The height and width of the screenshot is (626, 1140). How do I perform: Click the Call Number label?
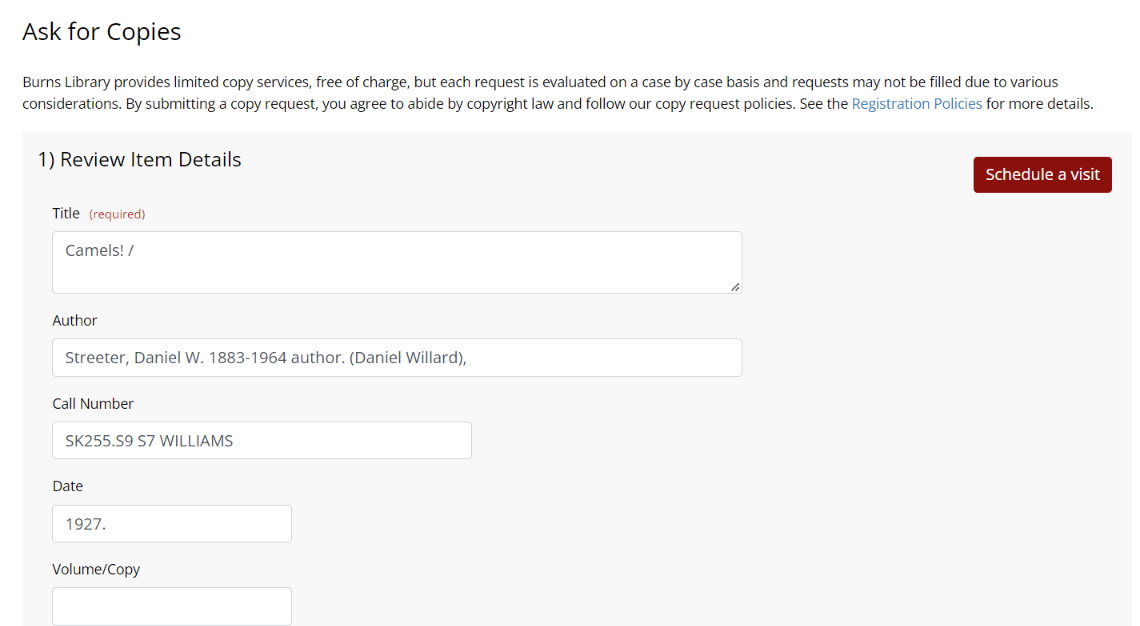click(x=93, y=404)
